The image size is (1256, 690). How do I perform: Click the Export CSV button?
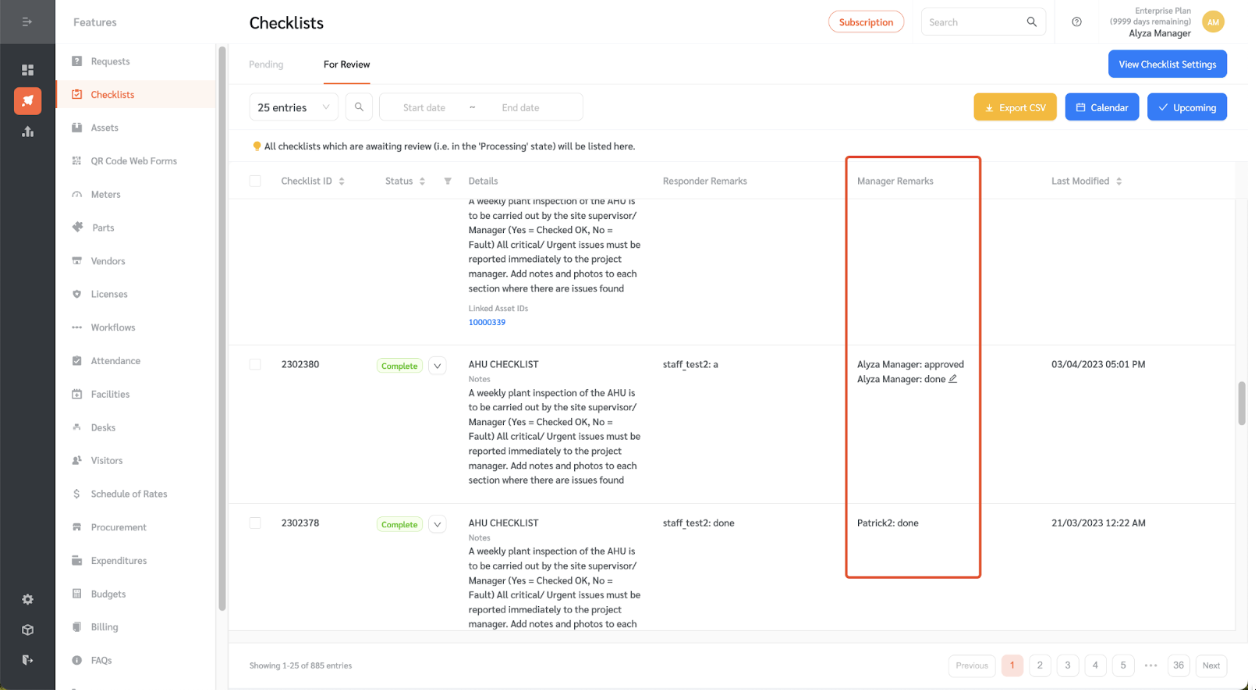[x=1014, y=107]
